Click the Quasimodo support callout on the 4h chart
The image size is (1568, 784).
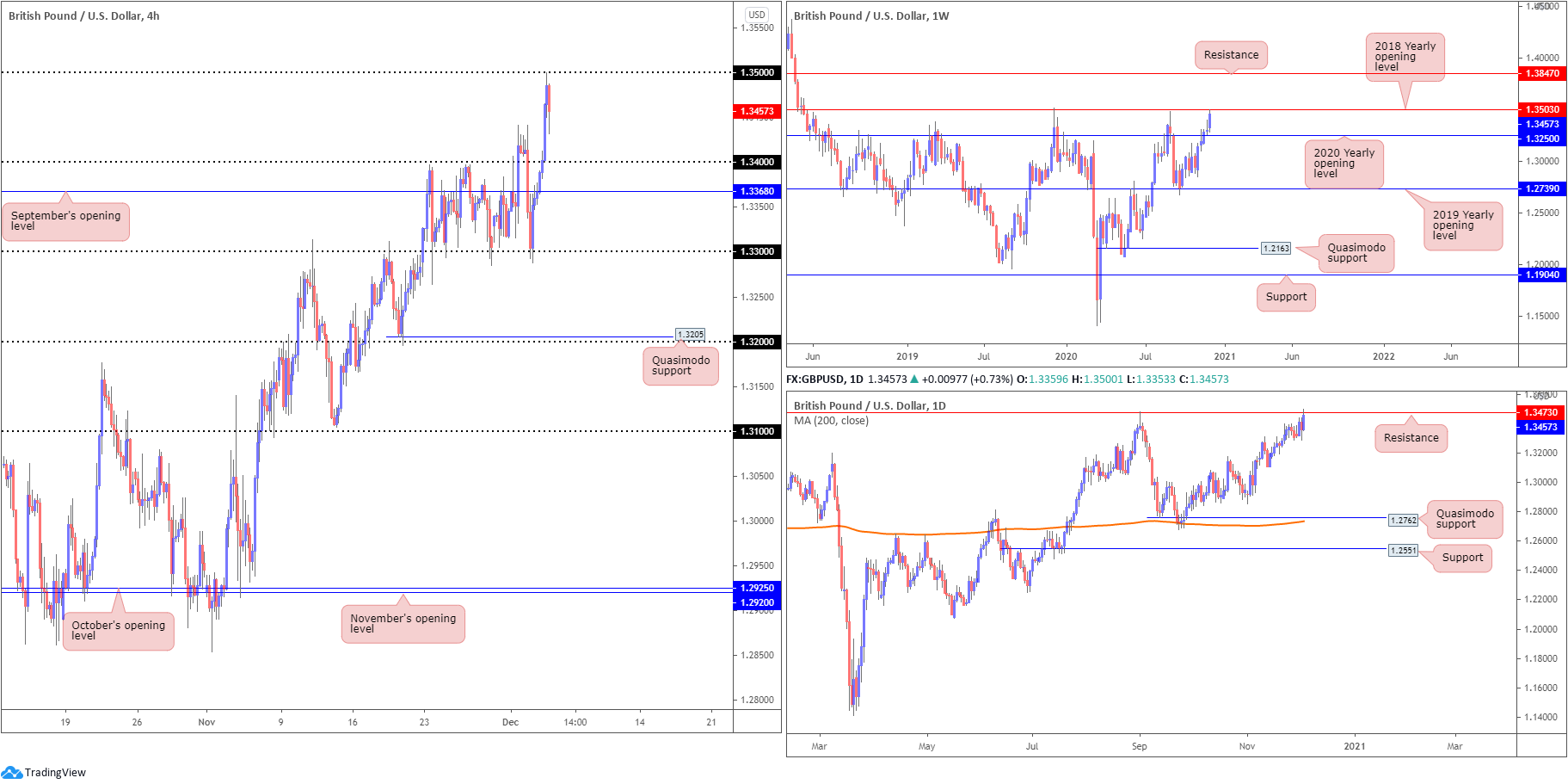tap(680, 366)
